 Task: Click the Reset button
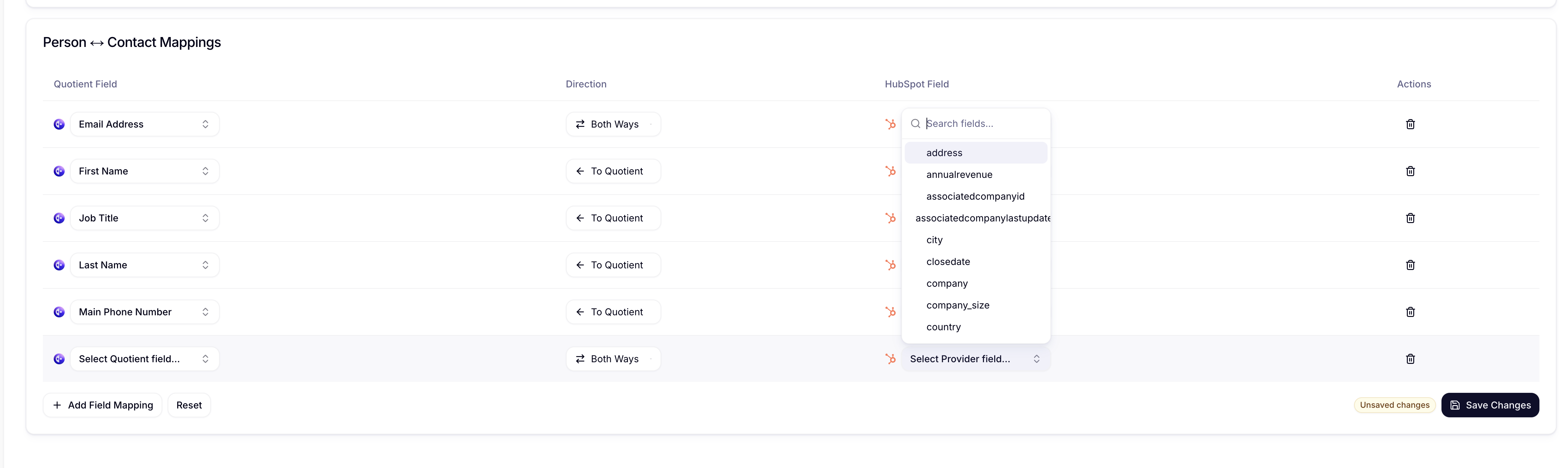189,405
